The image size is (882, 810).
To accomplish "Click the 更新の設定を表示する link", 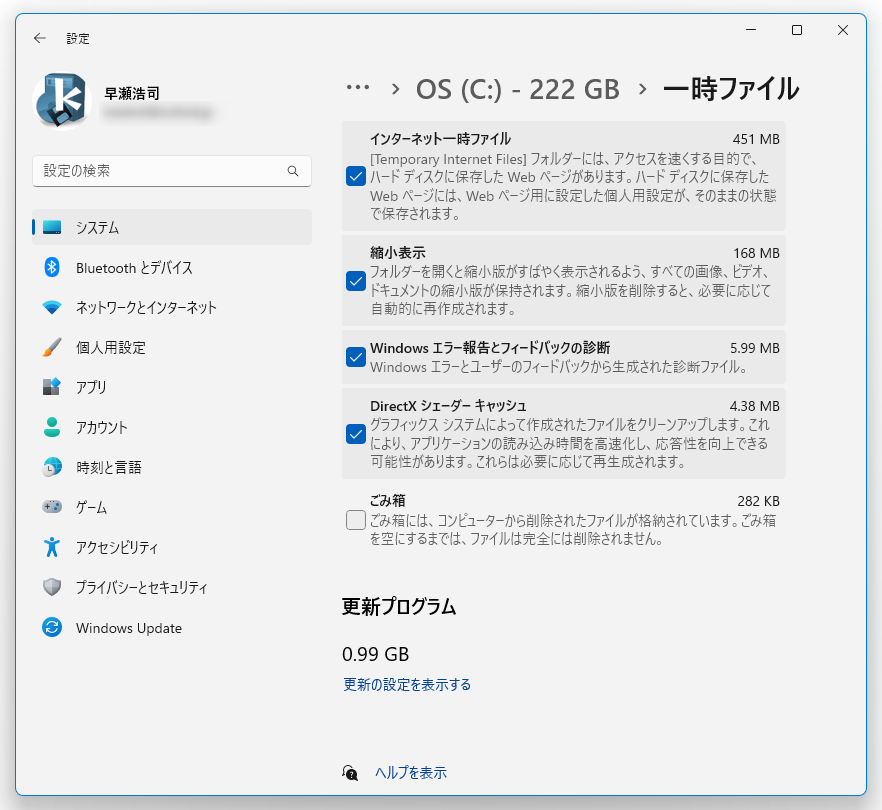I will click(407, 685).
